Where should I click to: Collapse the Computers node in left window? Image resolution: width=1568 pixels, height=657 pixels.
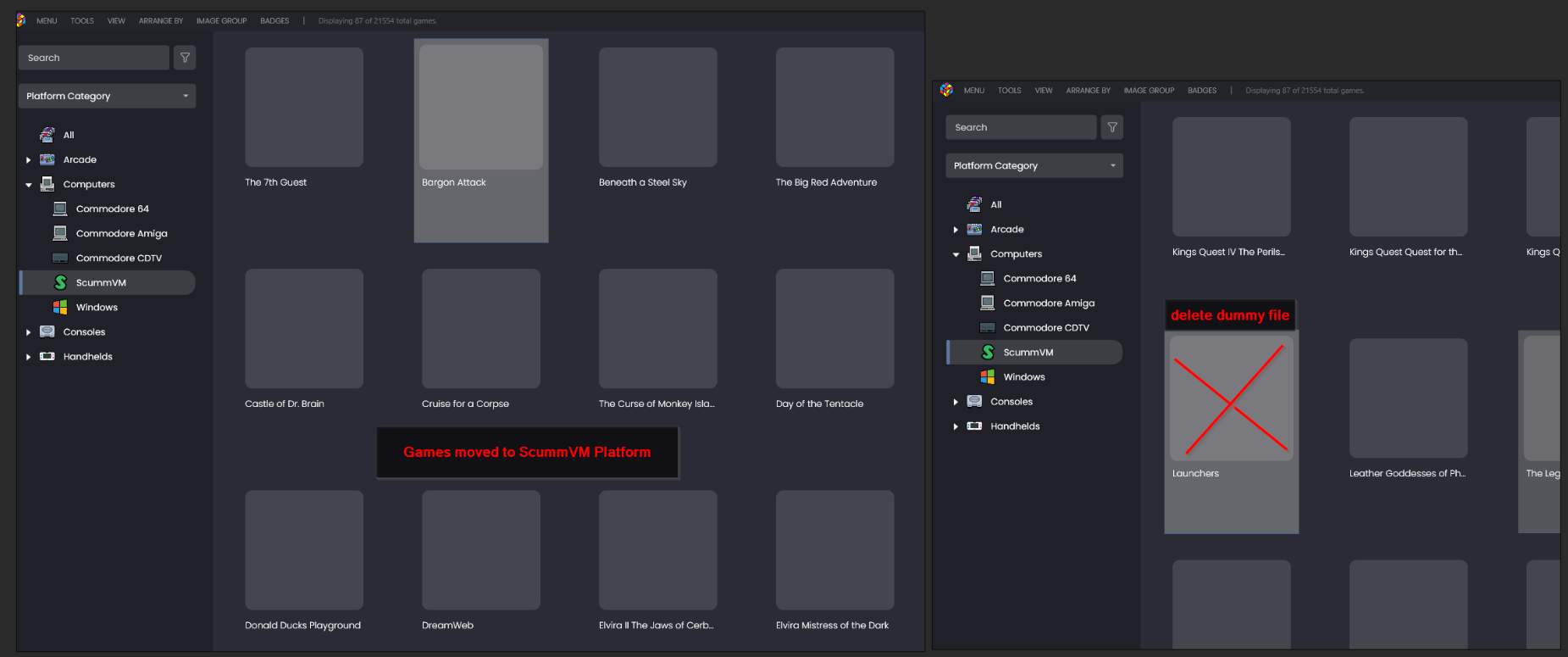(28, 185)
